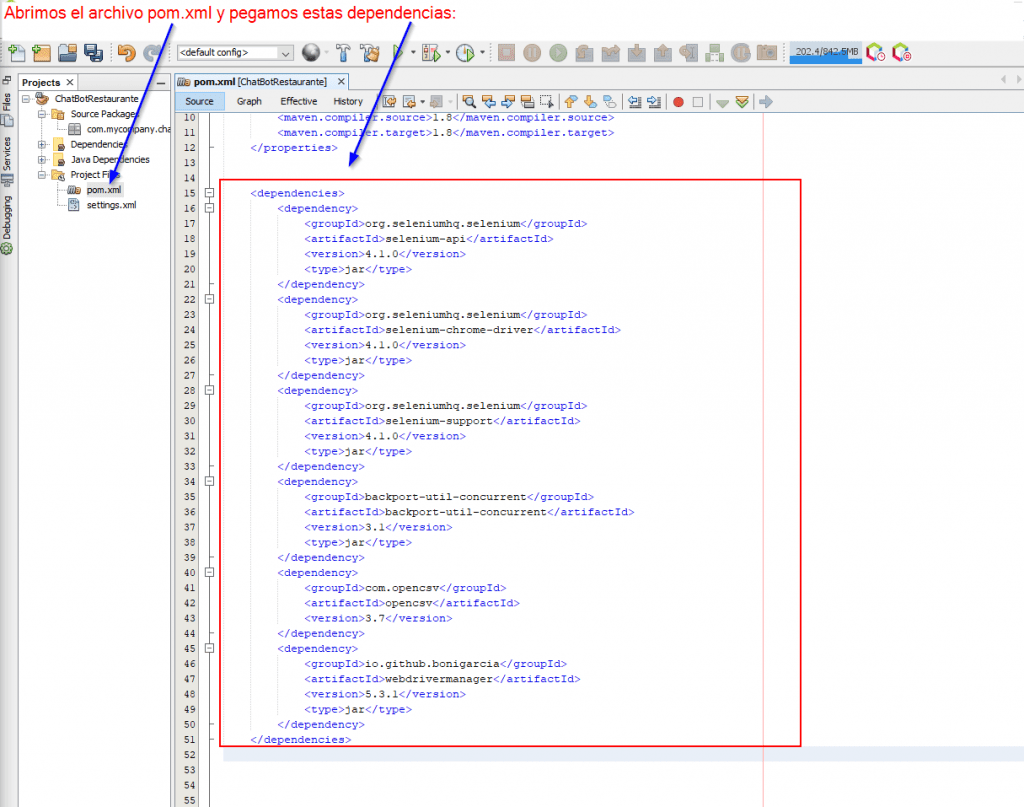Viewport: 1024px width, 807px height.
Task: Expand the Java Dependencies tree node
Action: [x=42, y=160]
